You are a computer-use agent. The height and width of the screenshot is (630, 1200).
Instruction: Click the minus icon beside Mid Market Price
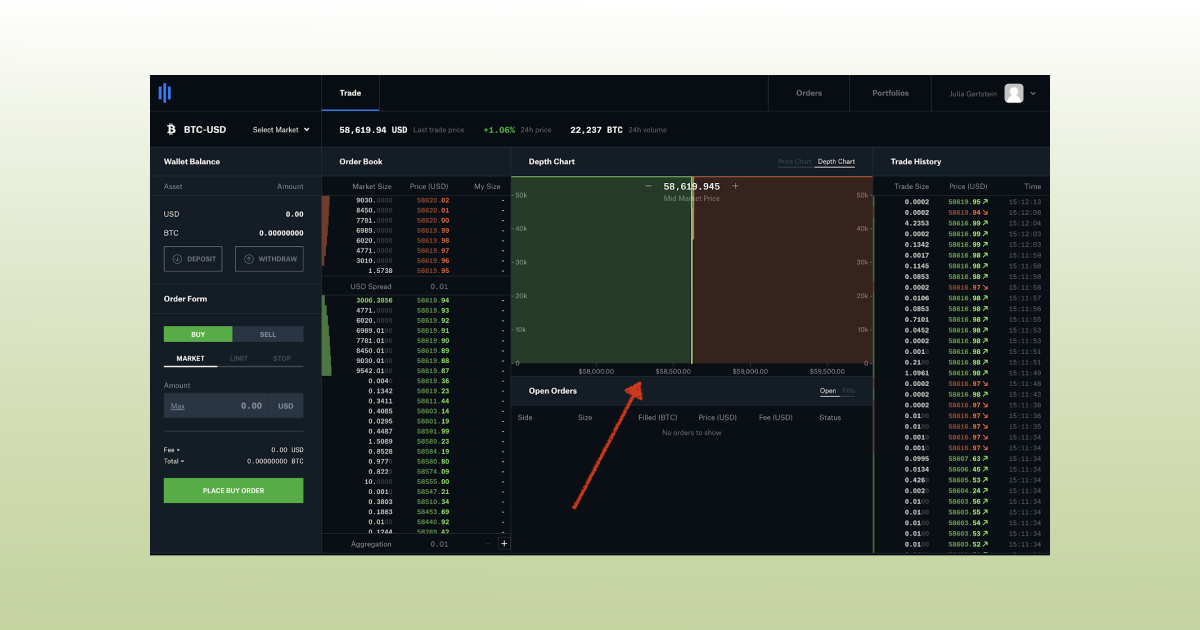tap(649, 186)
